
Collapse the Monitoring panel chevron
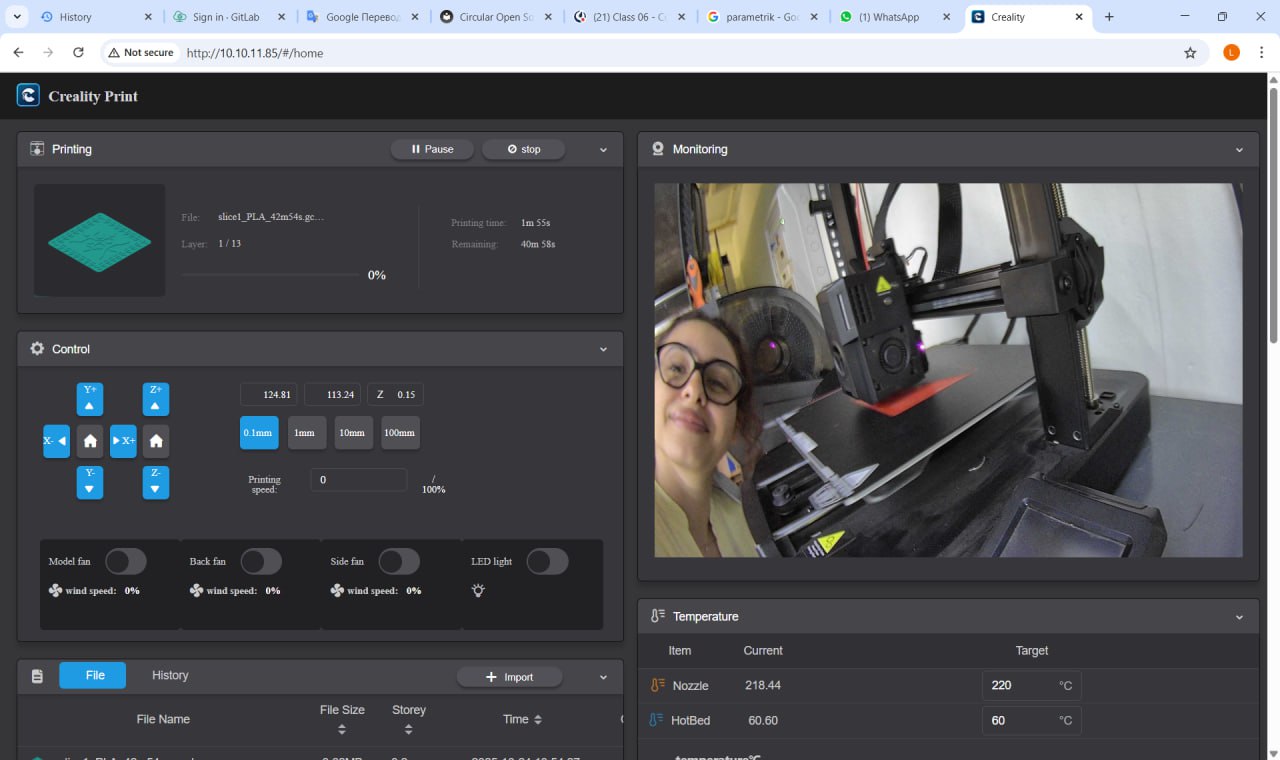point(1239,150)
